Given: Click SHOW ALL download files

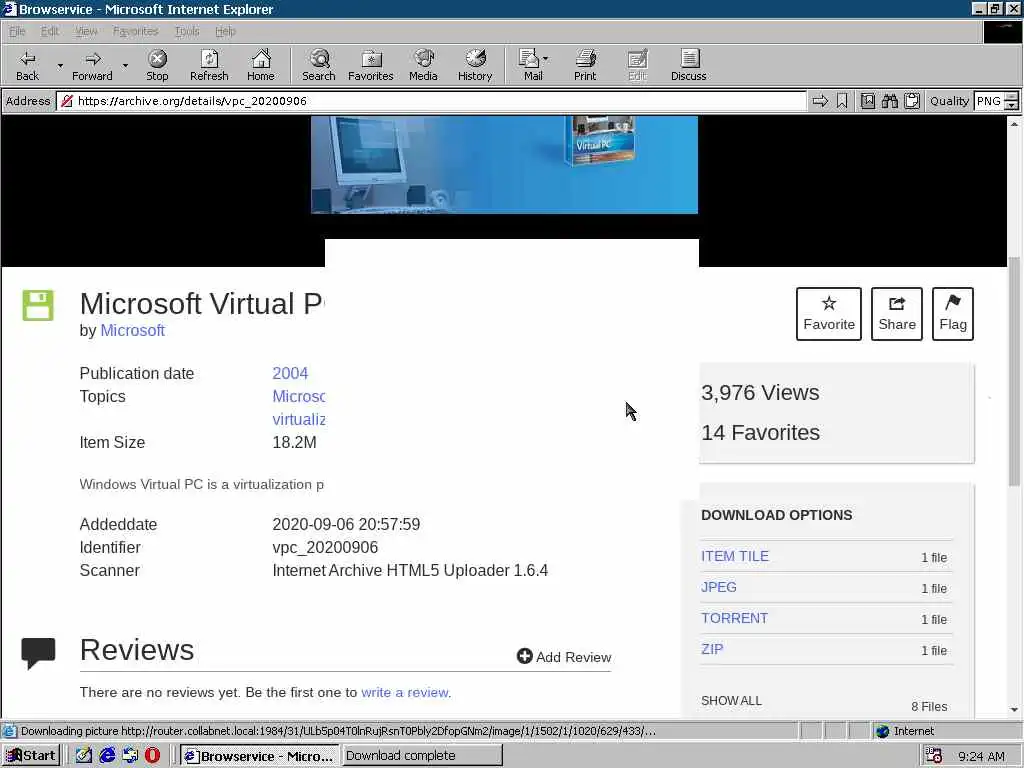Looking at the screenshot, I should pyautogui.click(x=731, y=701).
